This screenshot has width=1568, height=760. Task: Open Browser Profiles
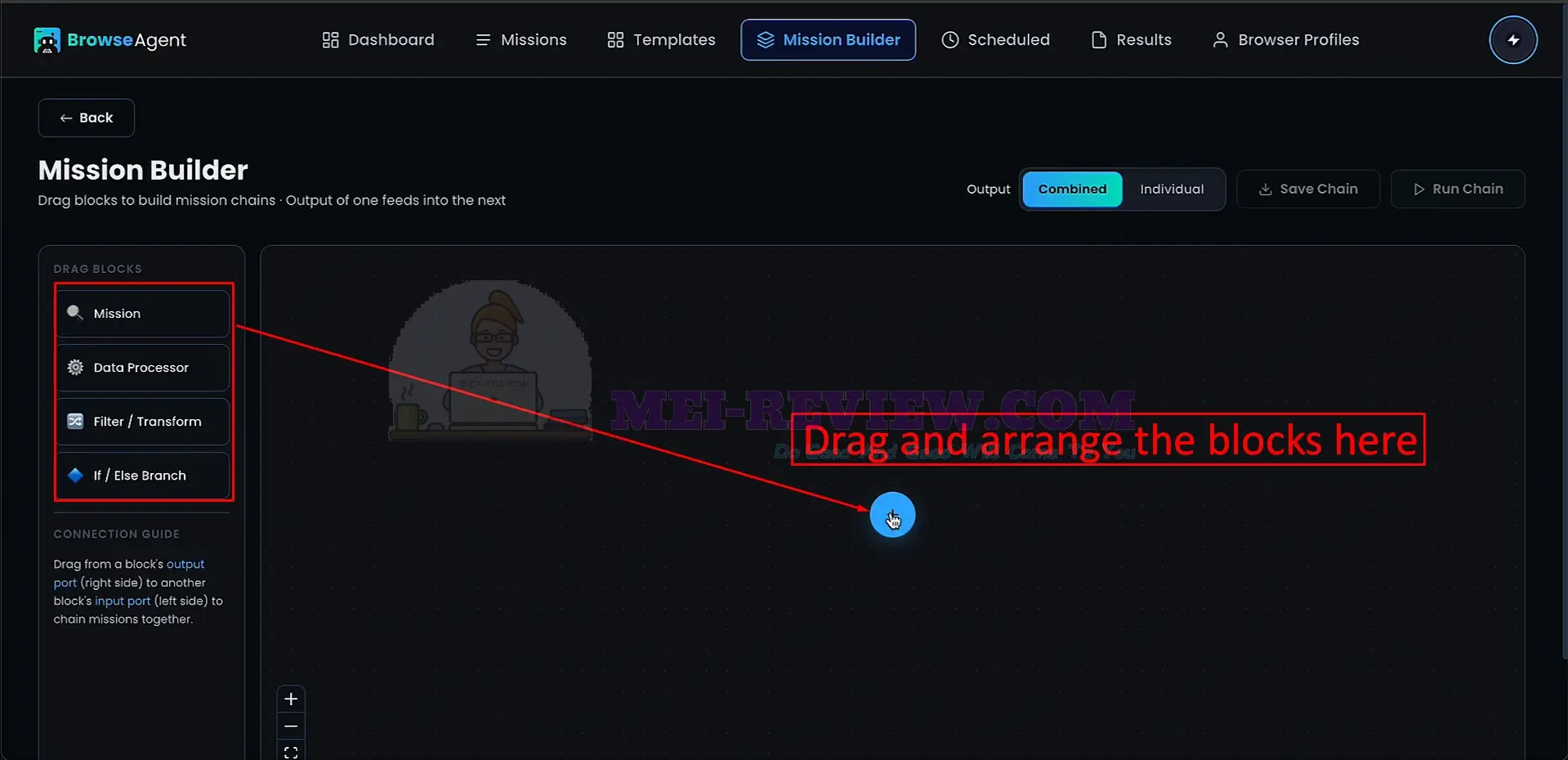(1286, 40)
